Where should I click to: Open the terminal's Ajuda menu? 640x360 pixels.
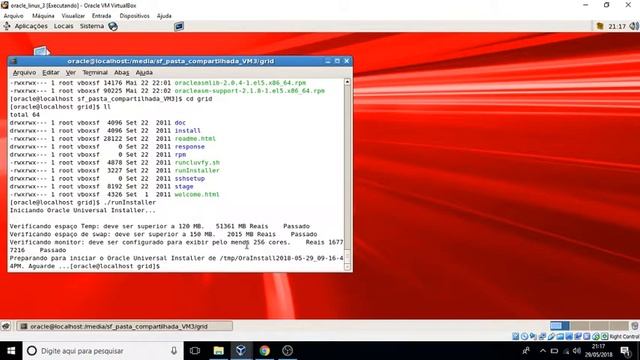click(144, 72)
